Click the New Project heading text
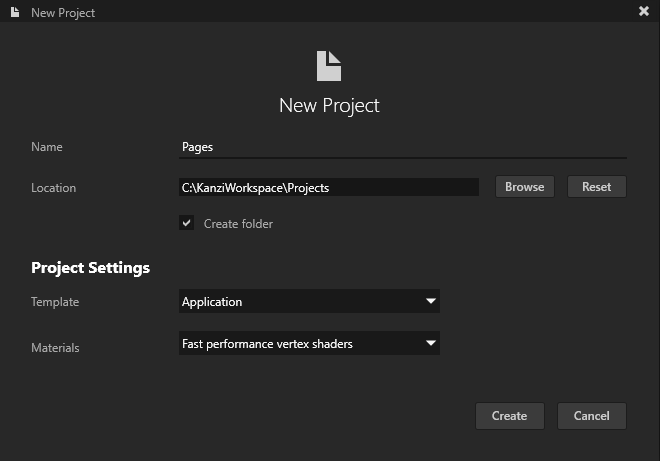The image size is (660, 461). pyautogui.click(x=329, y=105)
